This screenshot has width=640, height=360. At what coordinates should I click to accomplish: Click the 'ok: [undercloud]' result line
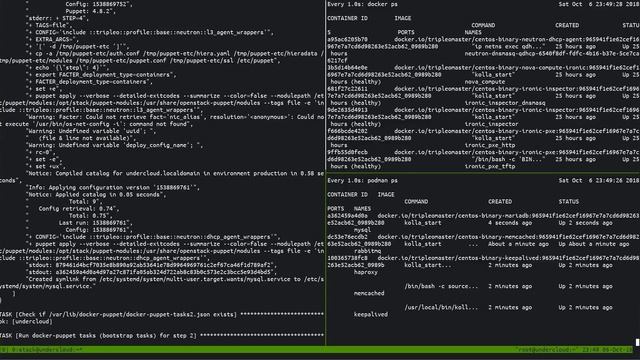(x=26, y=322)
